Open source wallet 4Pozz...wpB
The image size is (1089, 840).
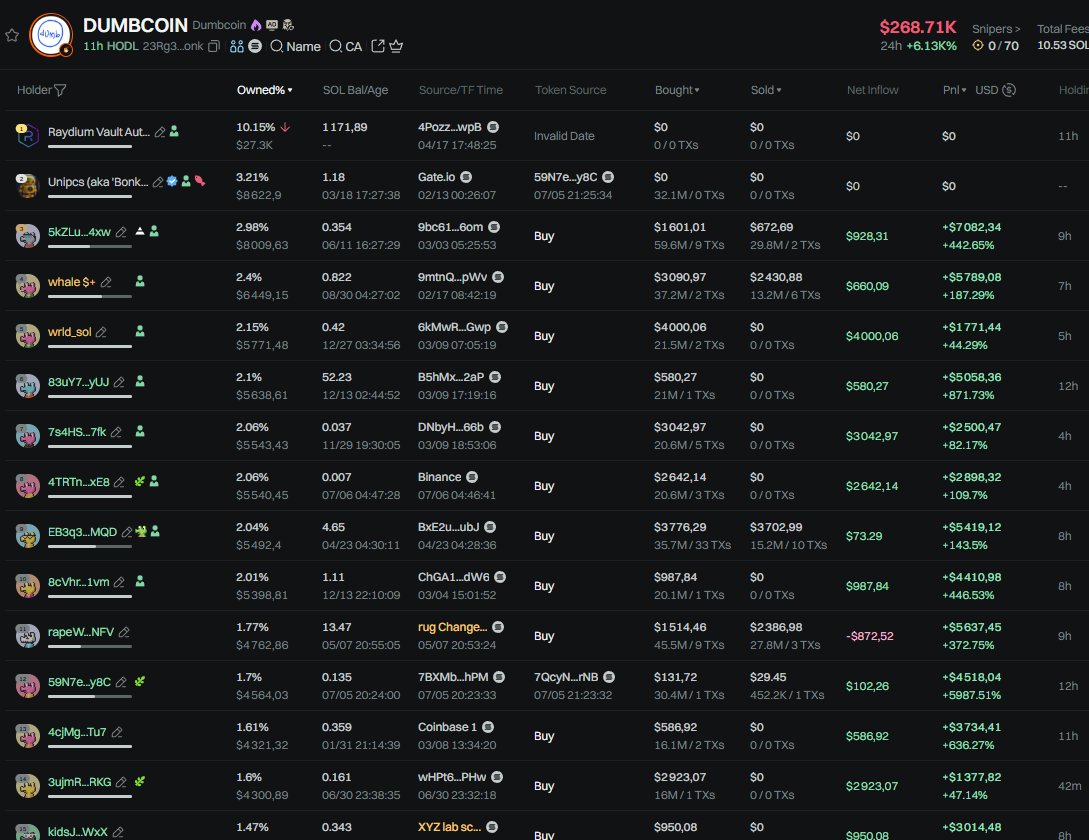(x=449, y=127)
